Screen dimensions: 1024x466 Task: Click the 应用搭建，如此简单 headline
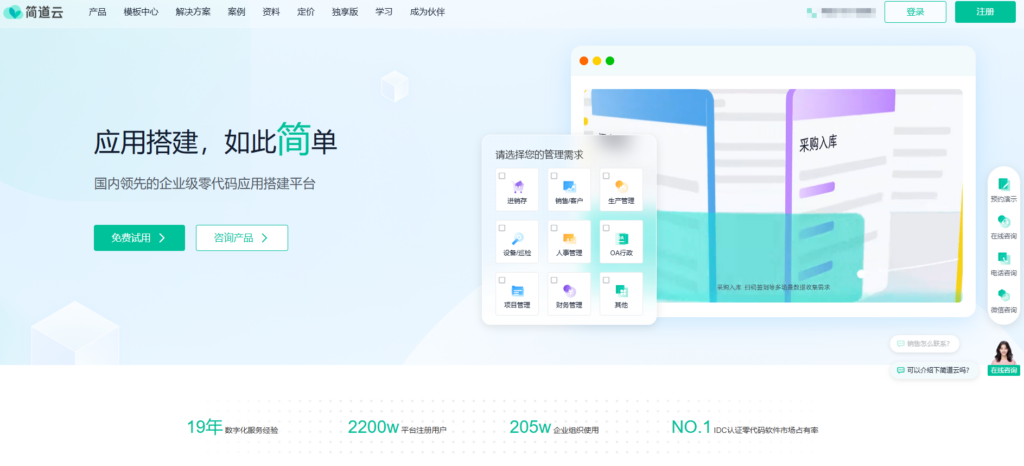click(x=216, y=141)
